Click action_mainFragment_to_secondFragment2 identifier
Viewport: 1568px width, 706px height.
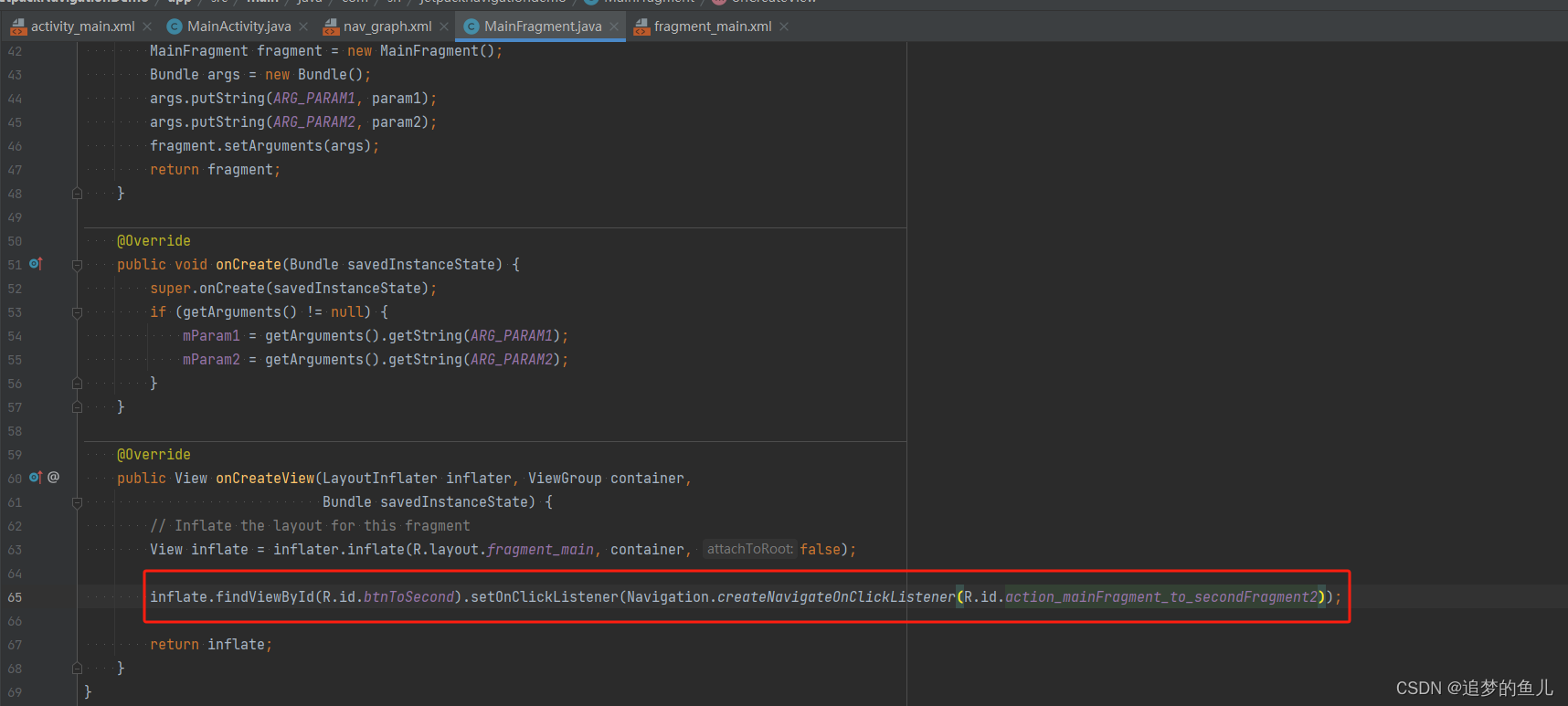1161,596
